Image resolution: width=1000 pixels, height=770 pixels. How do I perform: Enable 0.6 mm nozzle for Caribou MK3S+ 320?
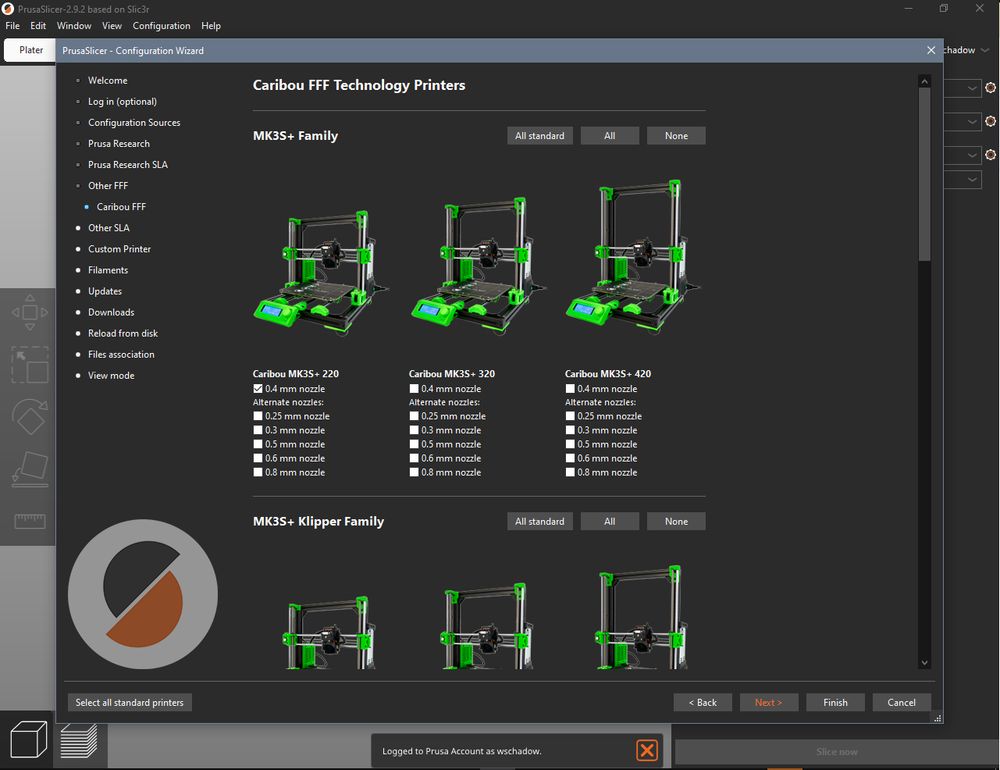[x=415, y=458]
